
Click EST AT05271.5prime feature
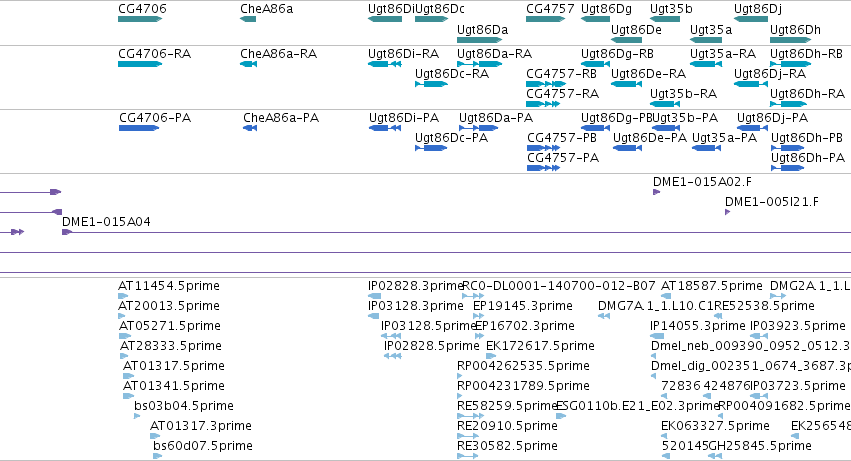[x=125, y=337]
